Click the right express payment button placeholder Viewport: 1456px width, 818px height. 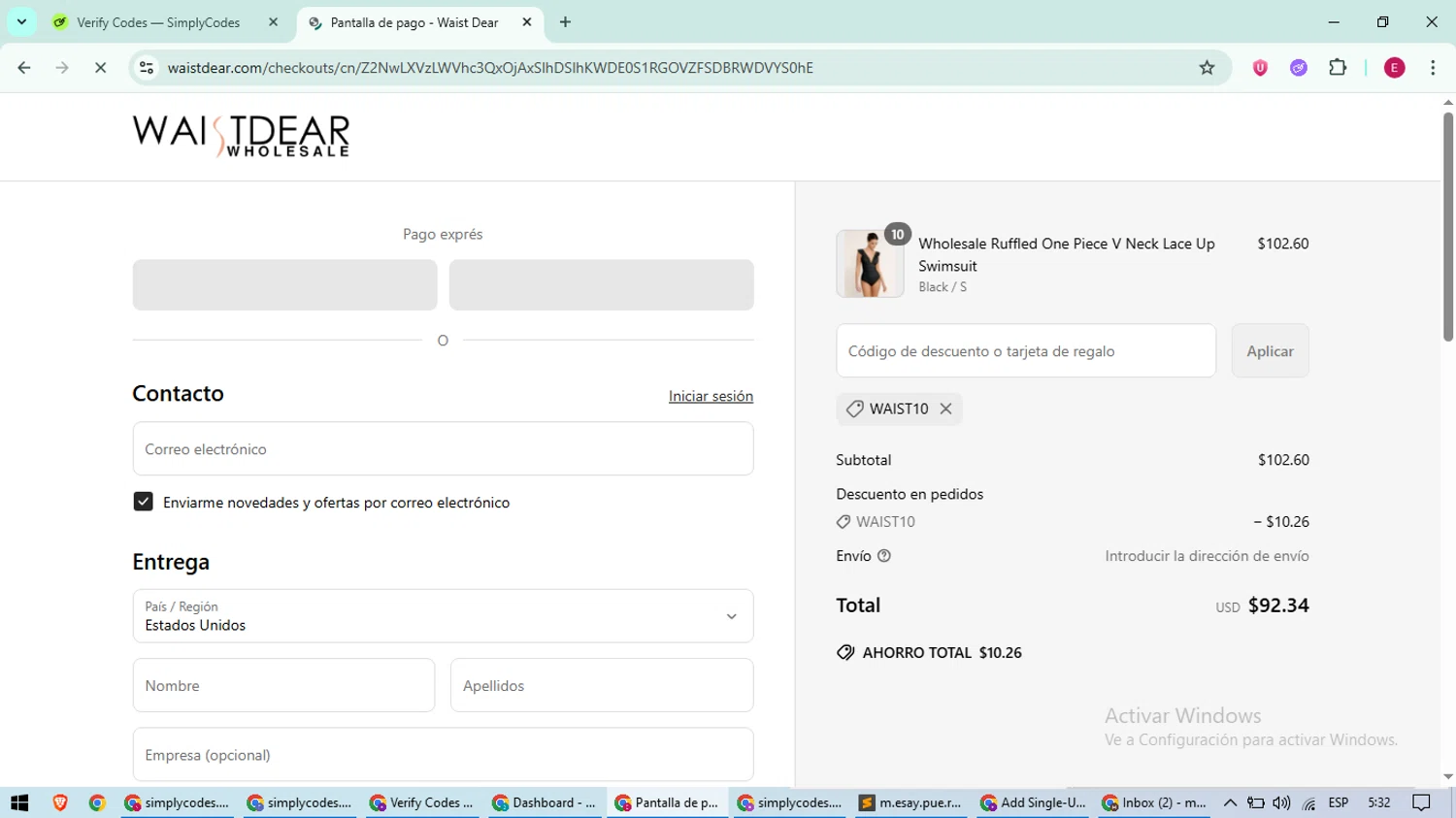[602, 284]
